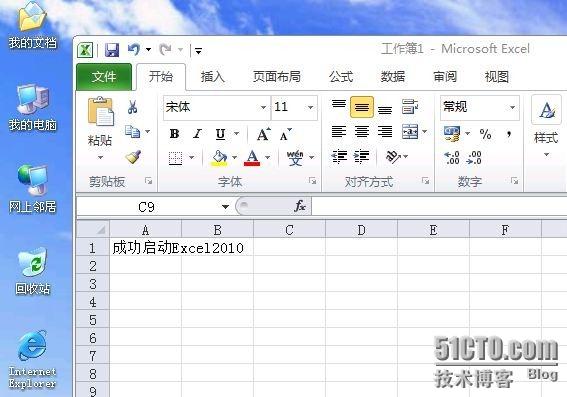This screenshot has height=397, width=567.
Task: Align text right
Action: (385, 132)
